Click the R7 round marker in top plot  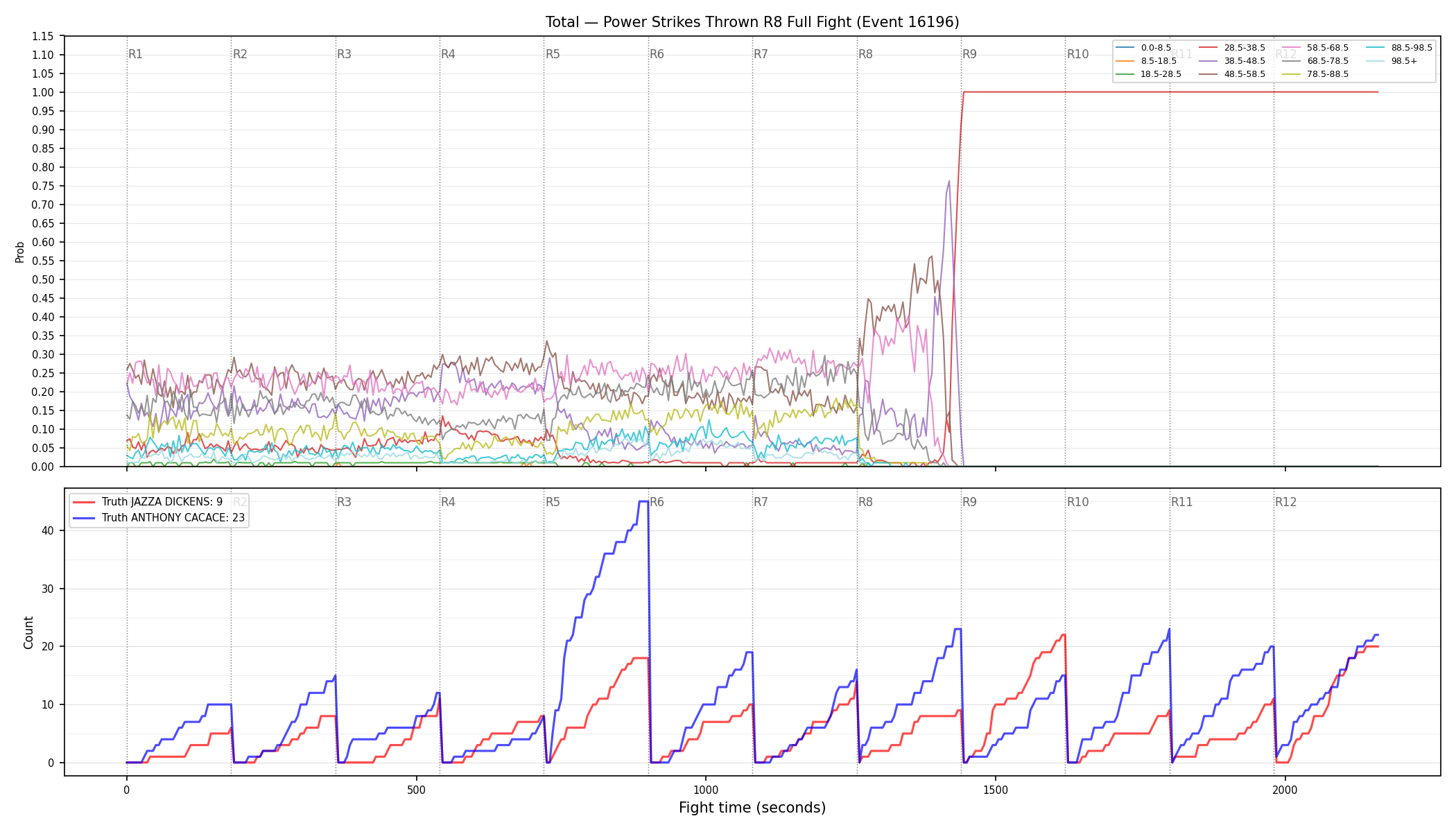click(x=761, y=54)
